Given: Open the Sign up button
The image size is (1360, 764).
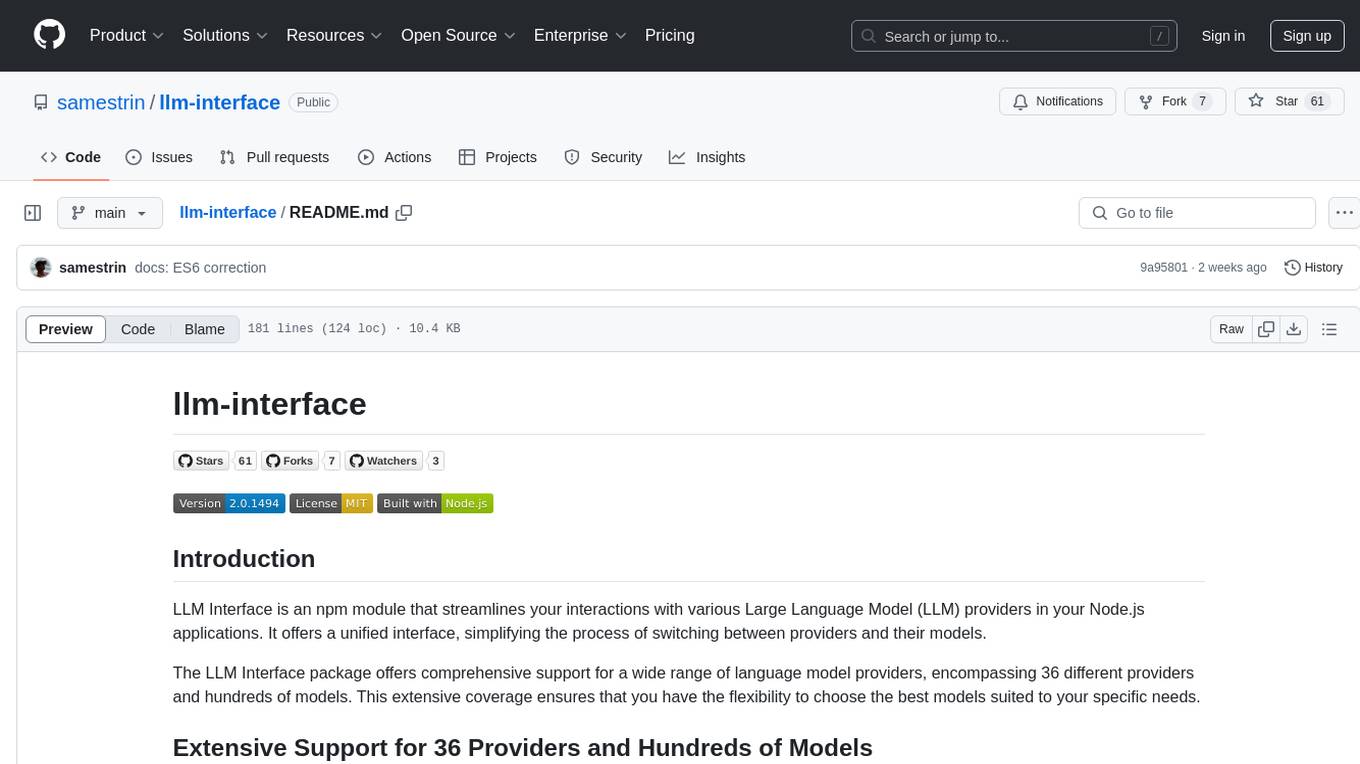Looking at the screenshot, I should [1307, 36].
